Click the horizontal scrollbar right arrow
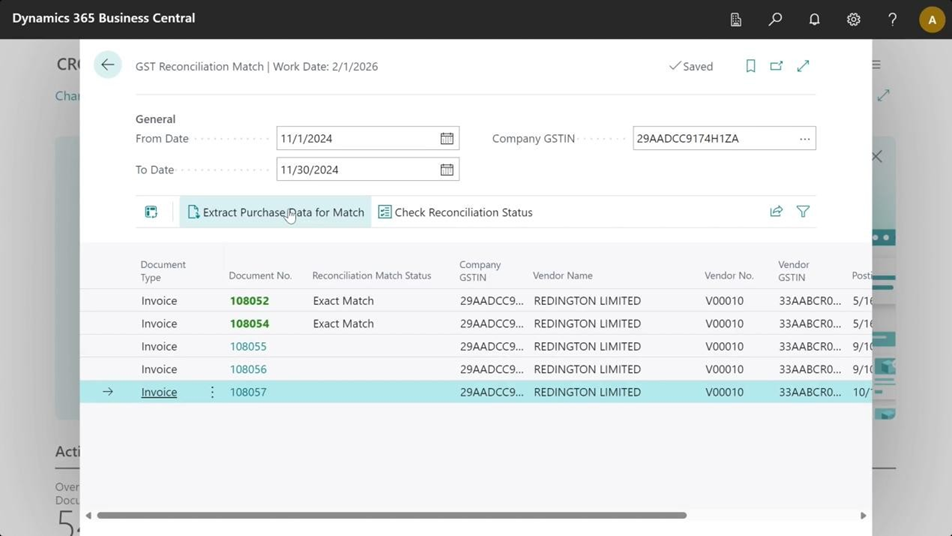Image resolution: width=952 pixels, height=536 pixels. pyautogui.click(x=863, y=516)
